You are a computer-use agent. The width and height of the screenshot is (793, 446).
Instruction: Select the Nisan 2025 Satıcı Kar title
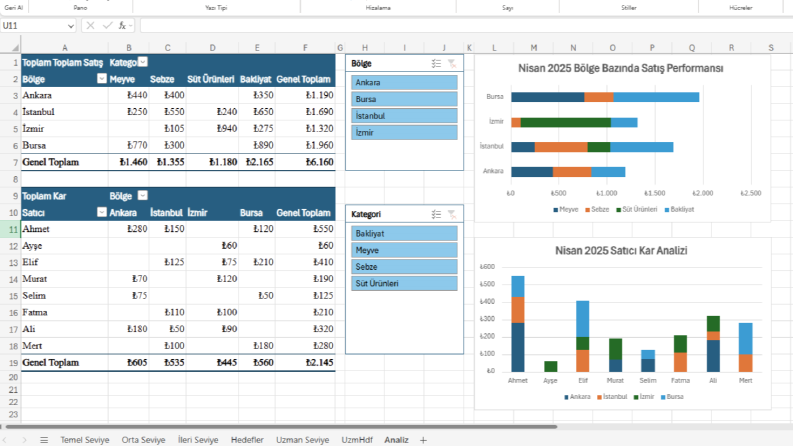(621, 250)
